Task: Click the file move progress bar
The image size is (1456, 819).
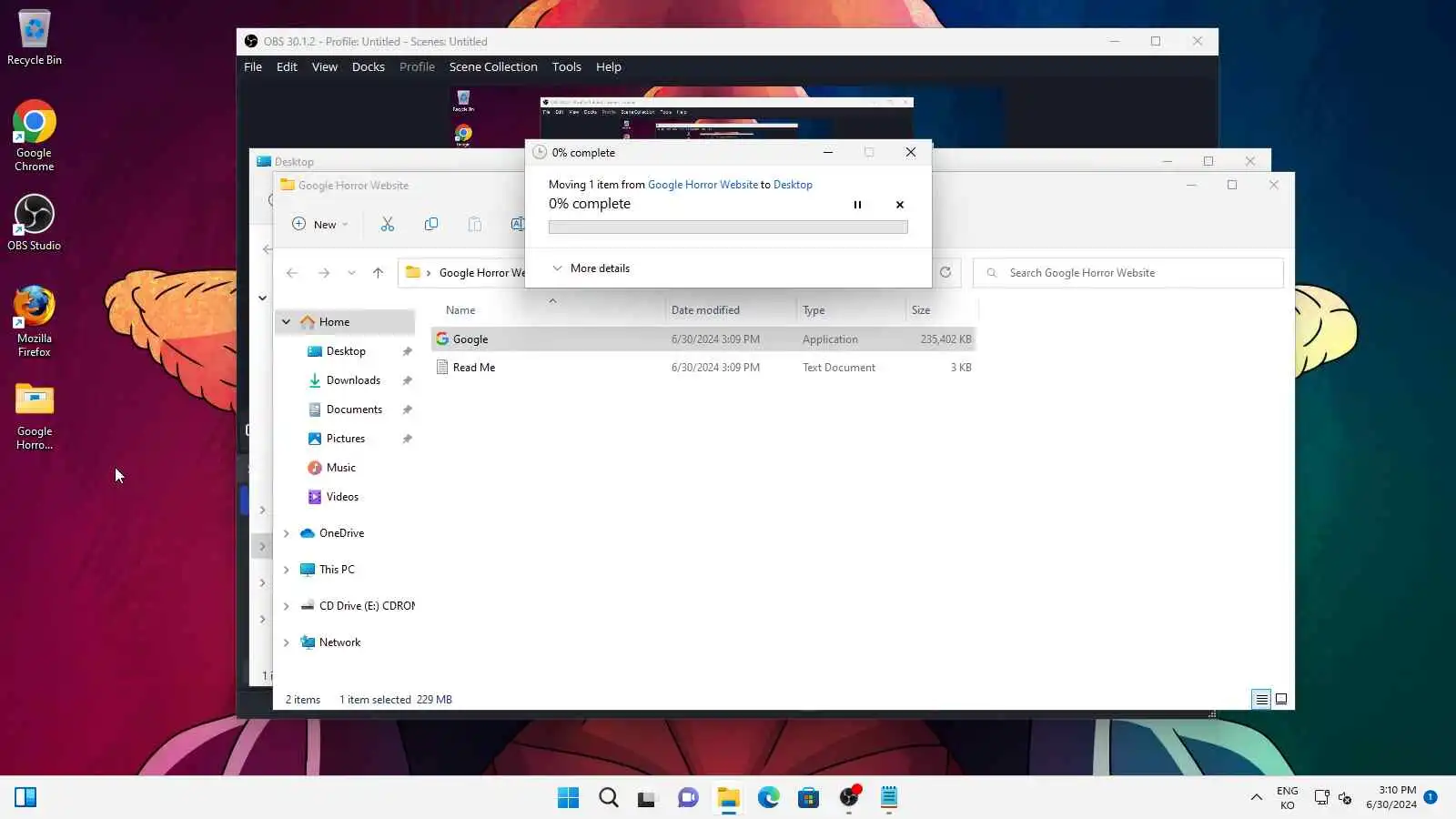Action: [x=728, y=227]
